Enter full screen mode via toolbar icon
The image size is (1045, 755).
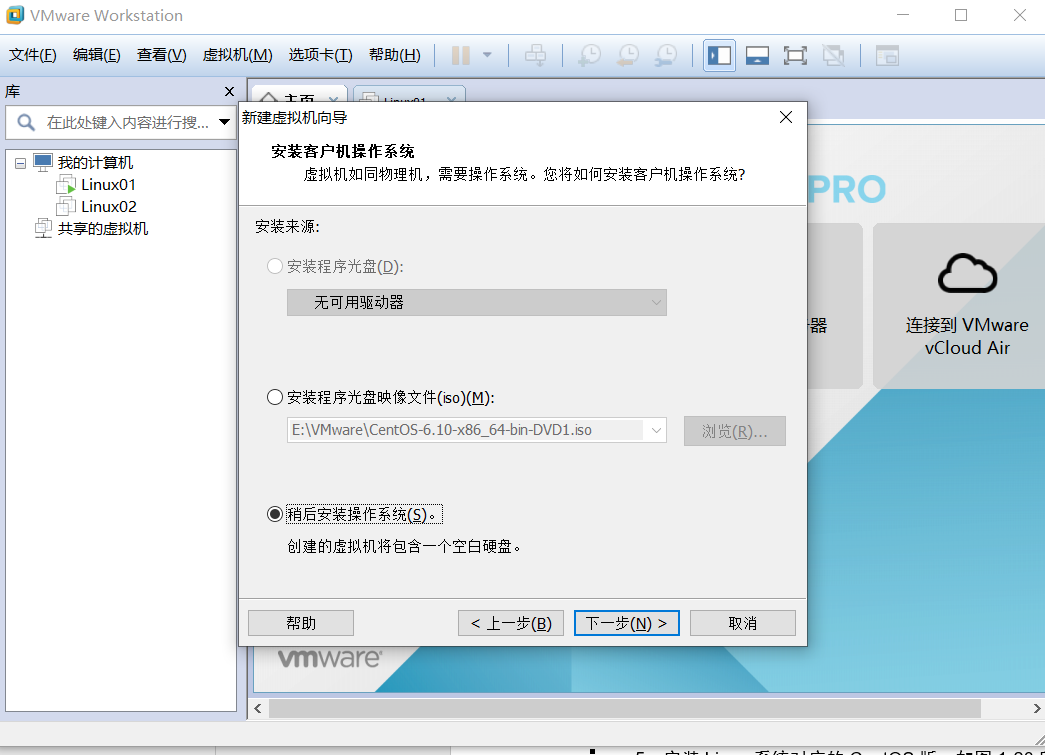[795, 55]
